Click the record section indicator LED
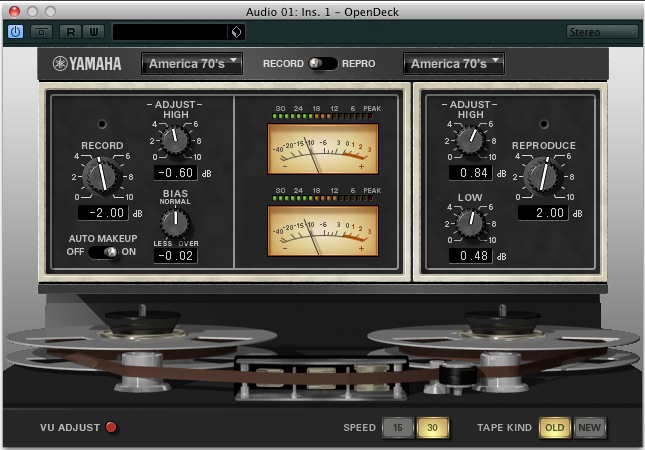The image size is (645, 450). pyautogui.click(x=102, y=124)
